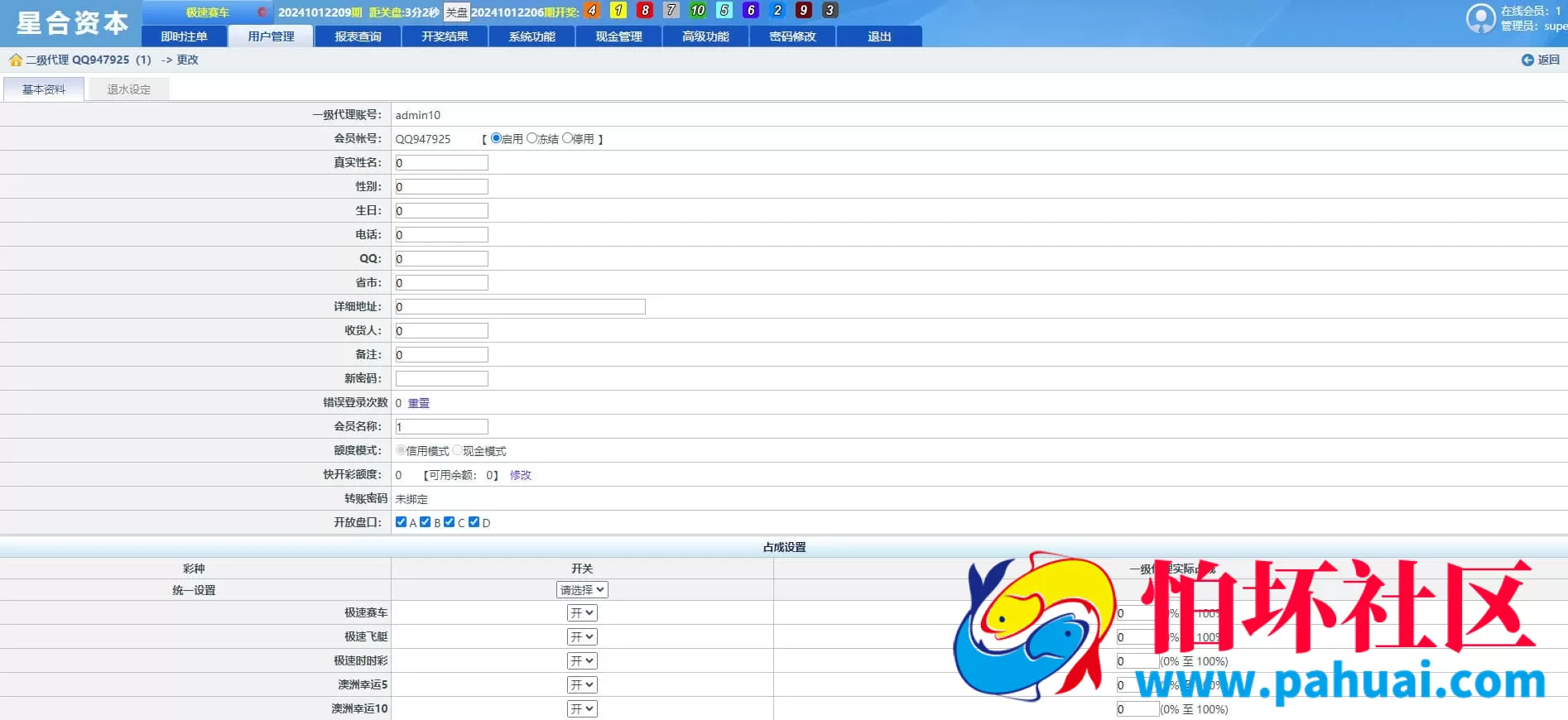1568x720 pixels.
Task: Open the 用户管理 menu
Action: [x=271, y=36]
